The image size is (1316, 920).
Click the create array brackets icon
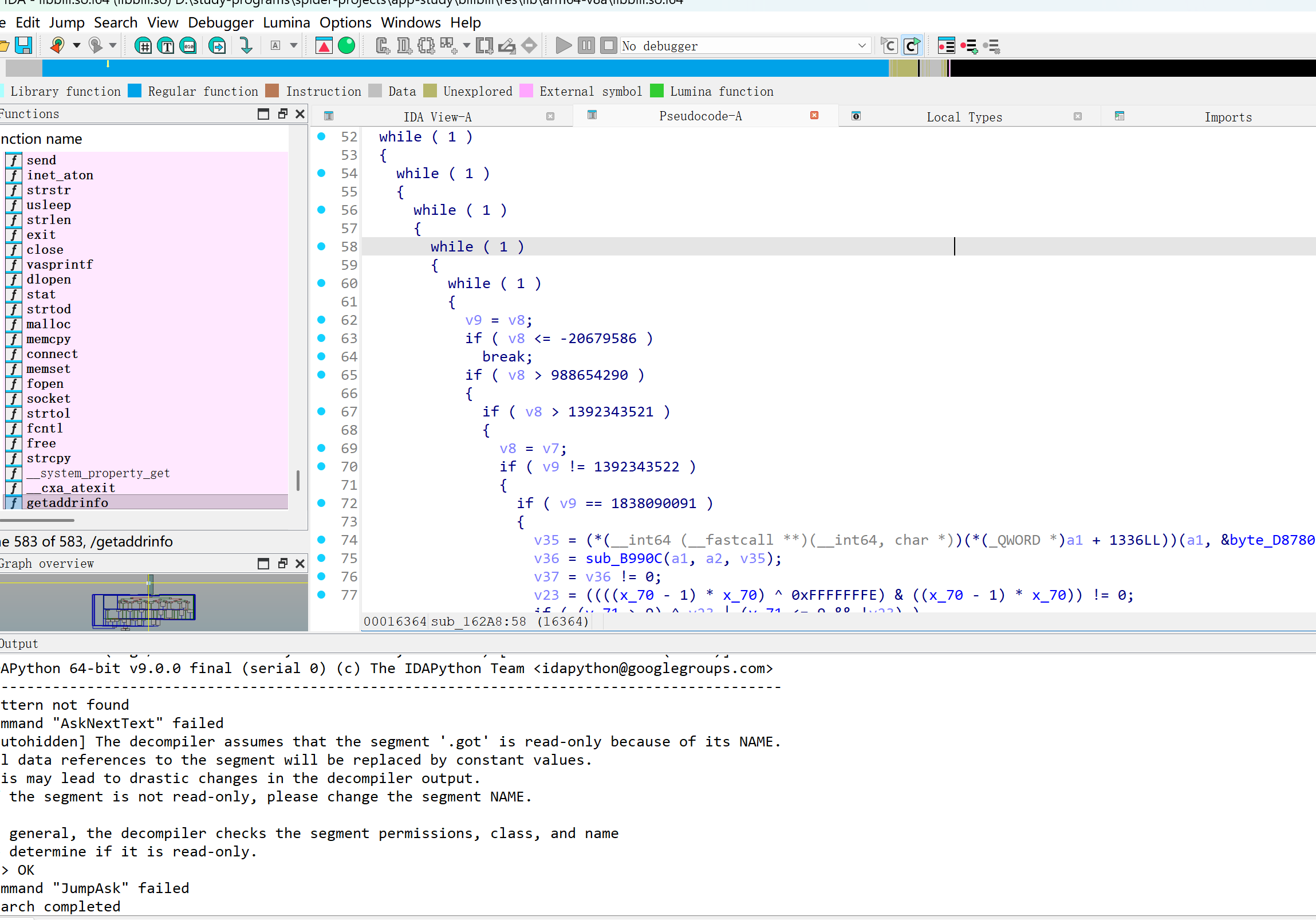[x=485, y=45]
